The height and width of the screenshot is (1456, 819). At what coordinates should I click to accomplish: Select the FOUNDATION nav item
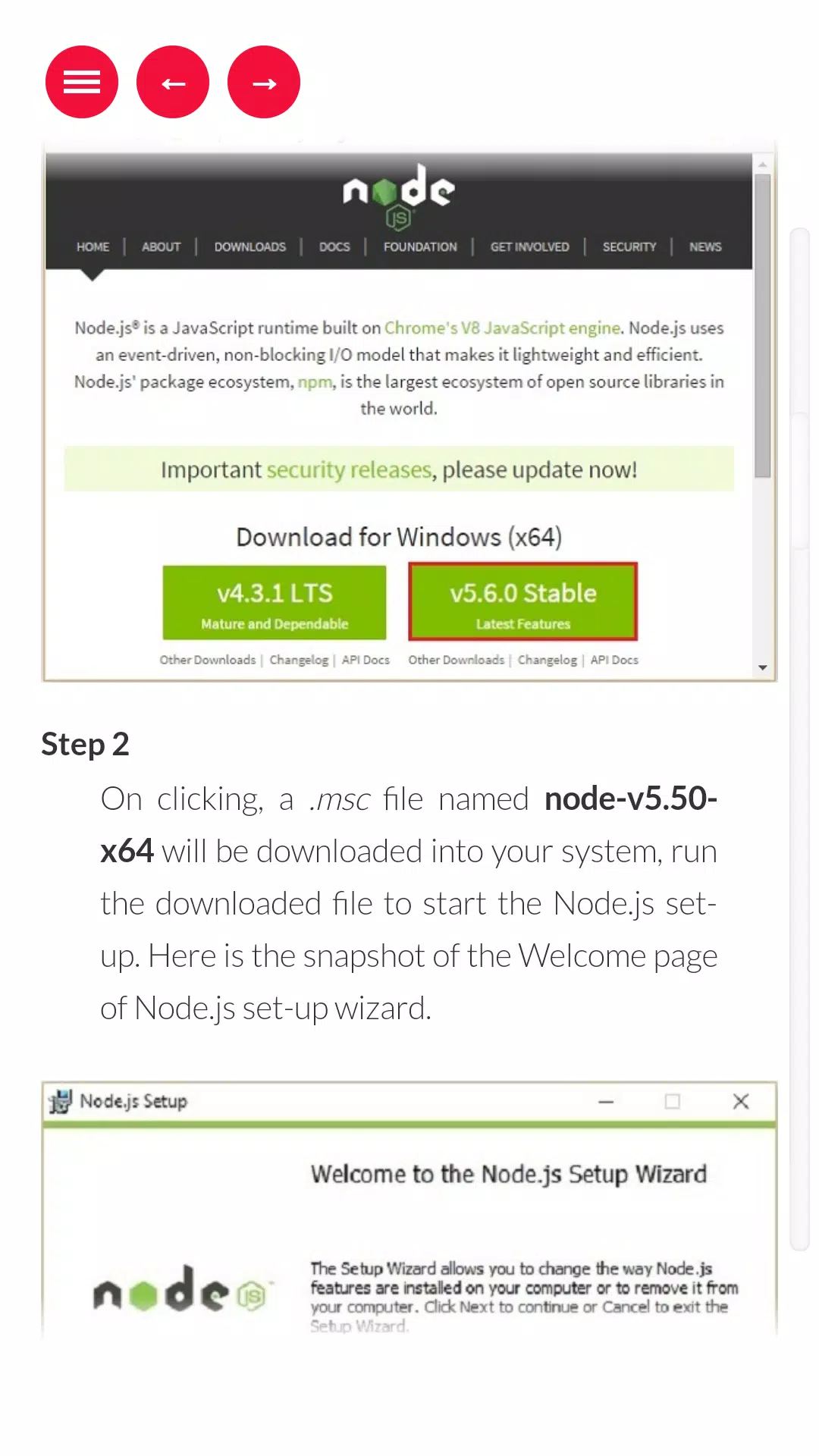pos(420,246)
